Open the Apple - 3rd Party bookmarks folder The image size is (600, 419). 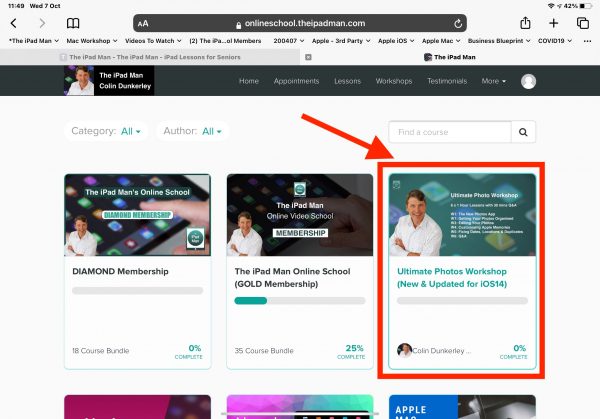point(341,41)
